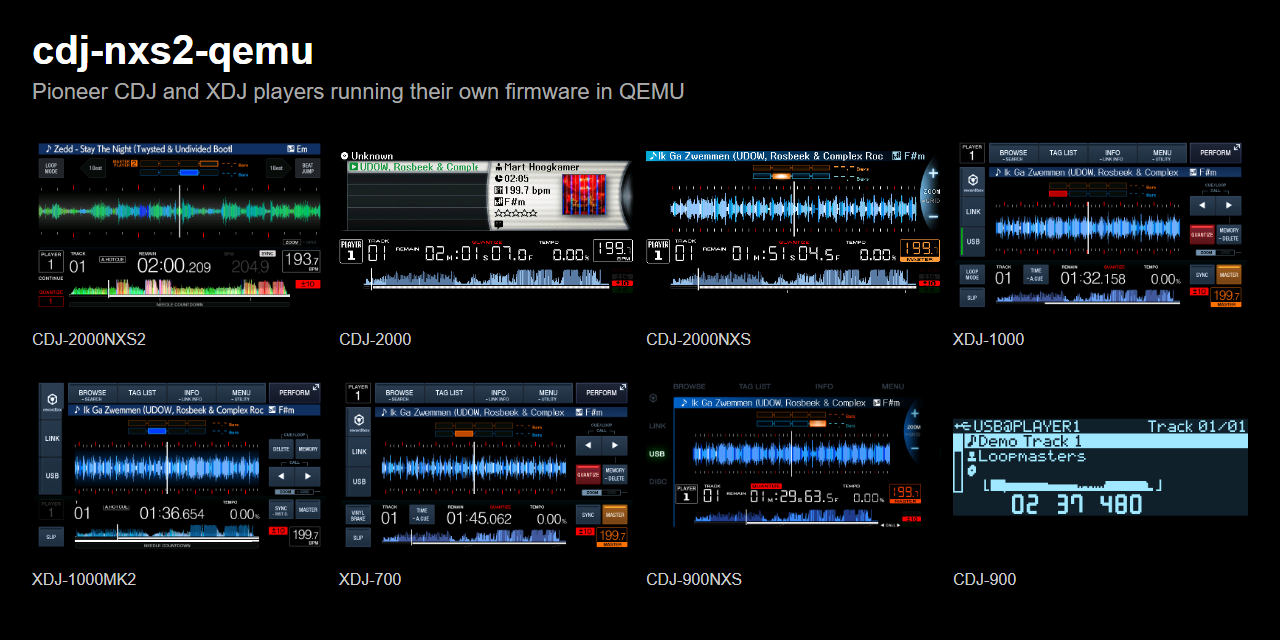Select call right arrow on XDJ-1000MK2

(308, 477)
